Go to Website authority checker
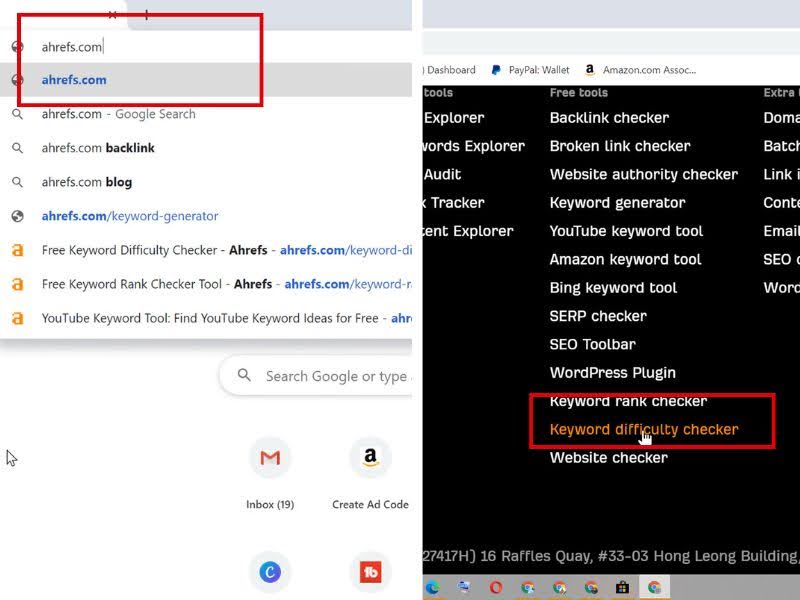Image resolution: width=800 pixels, height=600 pixels. [644, 174]
